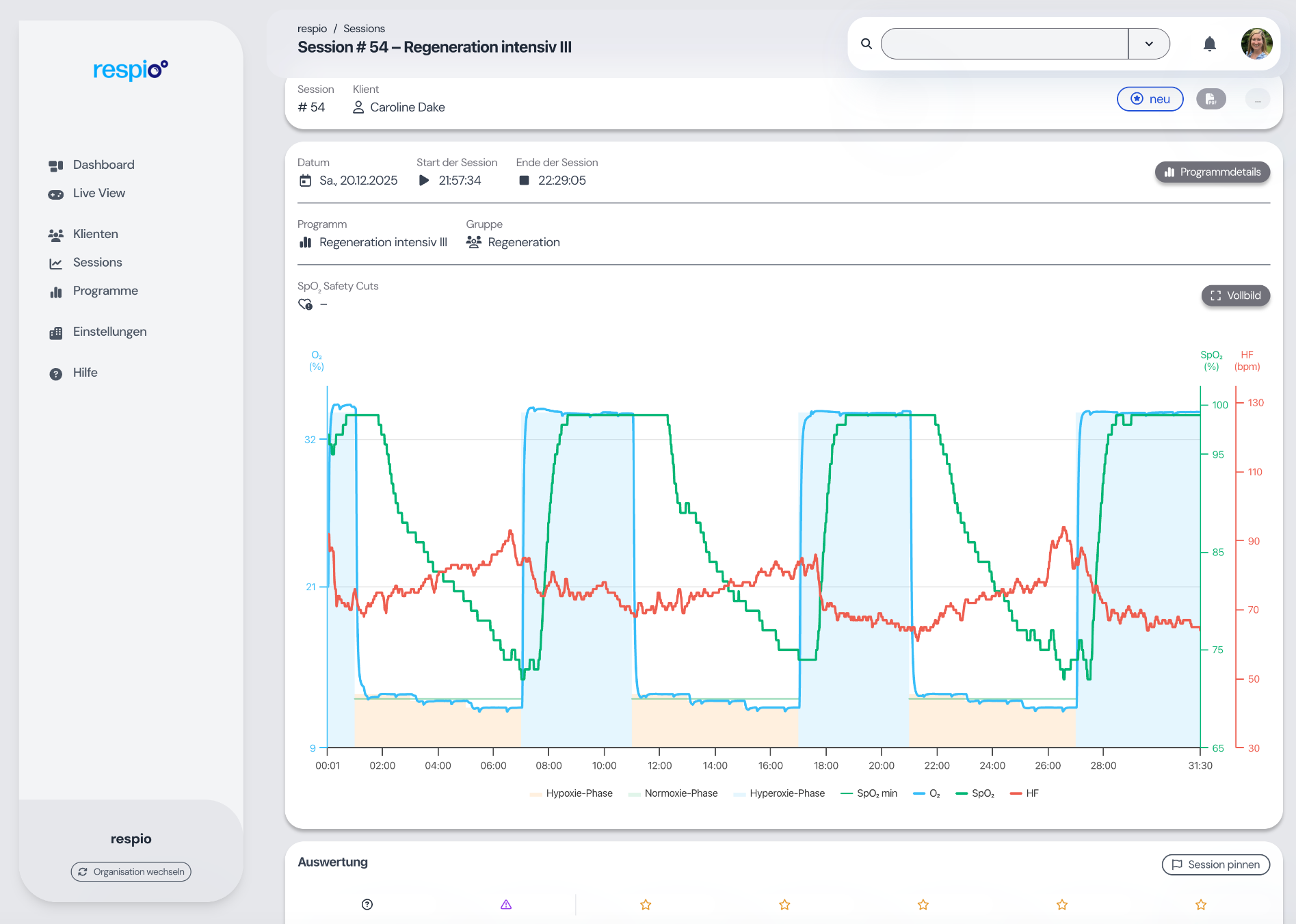Click the help question mark in Auswertung
Screen dimensions: 1296x924
[x=367, y=904]
